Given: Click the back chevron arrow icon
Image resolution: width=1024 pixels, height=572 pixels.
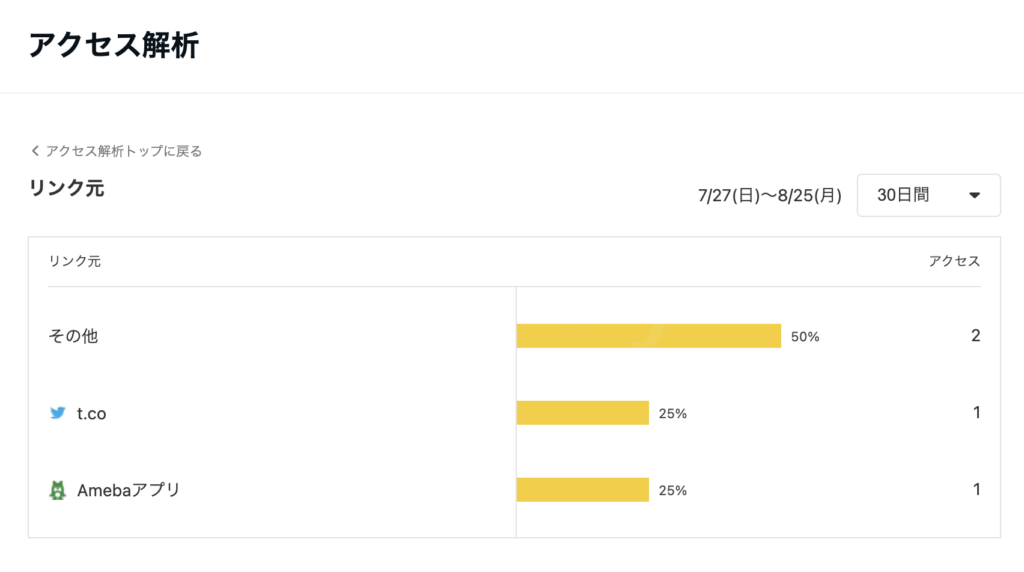Looking at the screenshot, I should pos(35,151).
